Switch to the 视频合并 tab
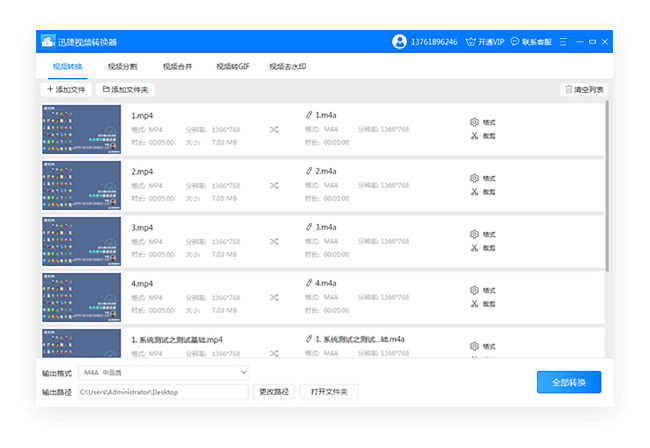650x448 pixels. pos(177,66)
